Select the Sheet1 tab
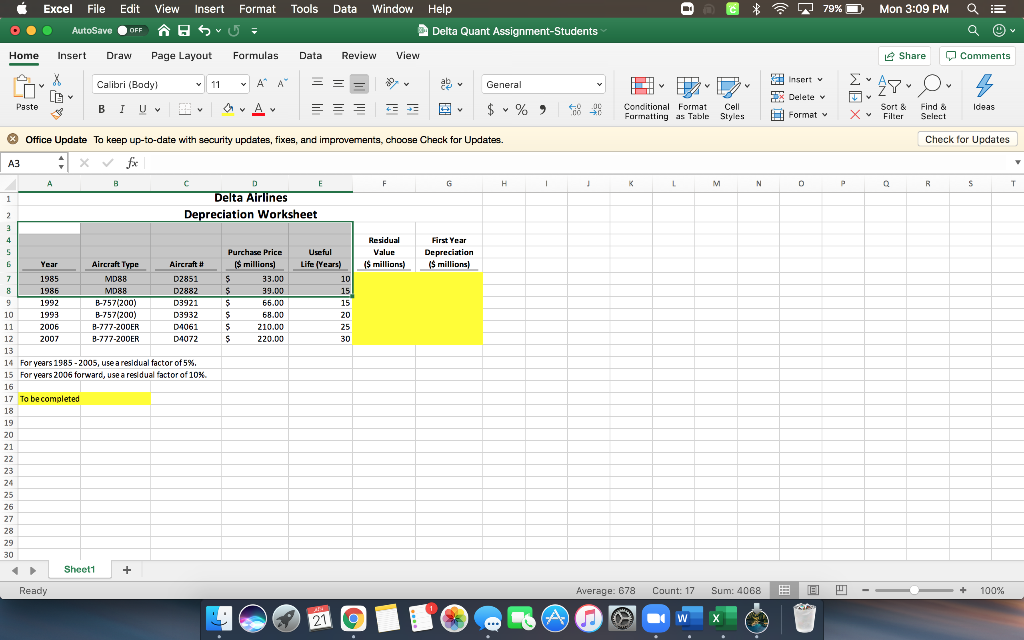 click(x=79, y=568)
